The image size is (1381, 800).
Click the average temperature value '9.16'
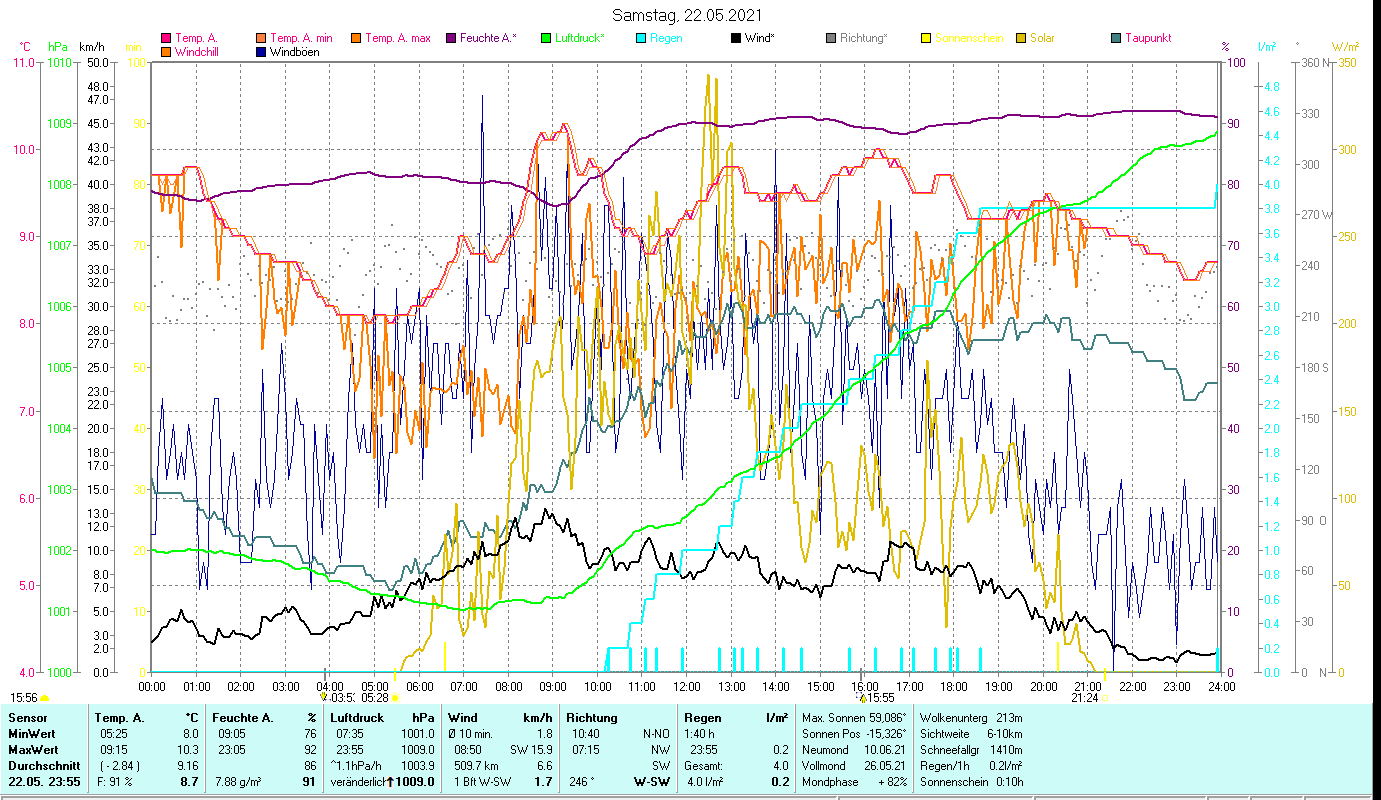(x=186, y=765)
